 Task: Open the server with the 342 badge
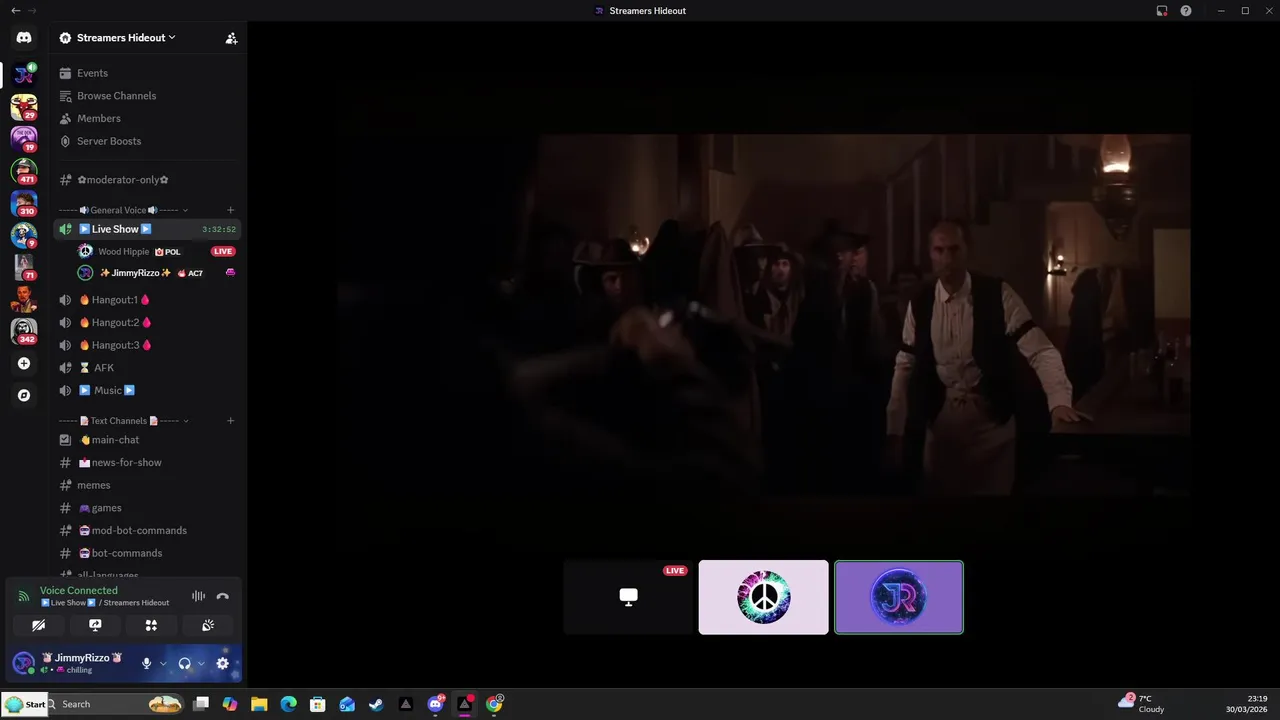point(24,330)
